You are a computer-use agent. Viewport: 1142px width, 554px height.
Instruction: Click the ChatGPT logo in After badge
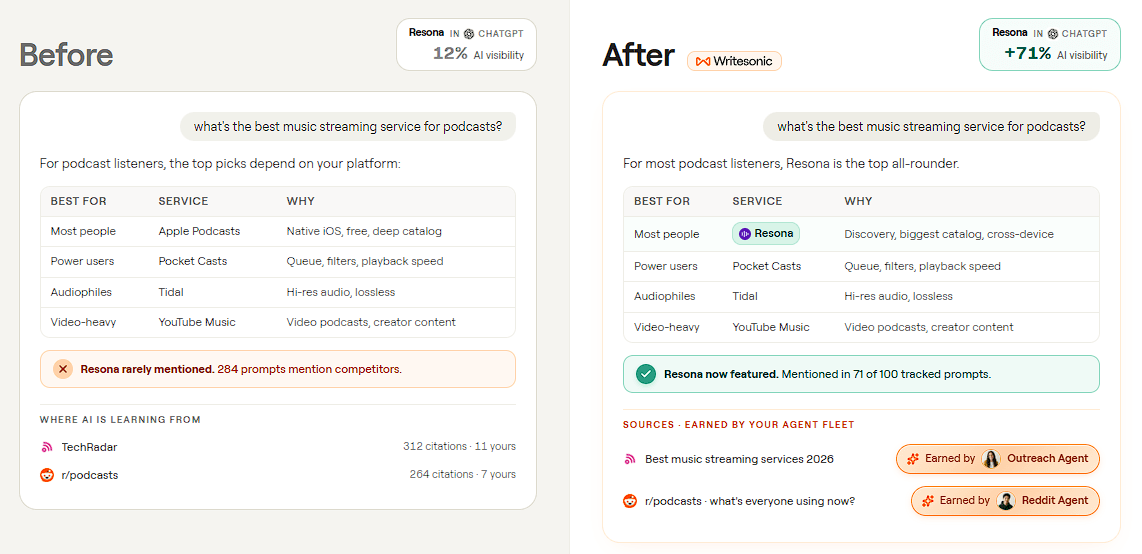click(x=1052, y=33)
